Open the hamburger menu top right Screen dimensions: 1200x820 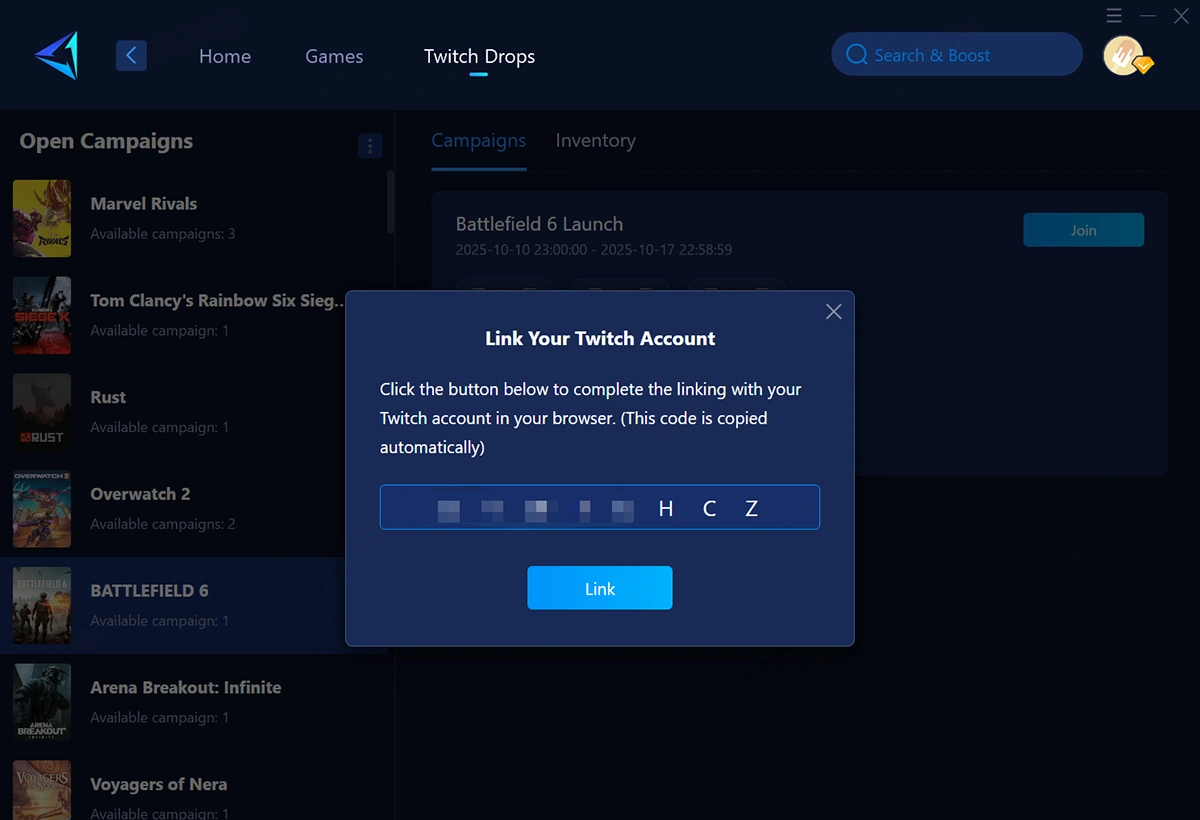point(1114,15)
